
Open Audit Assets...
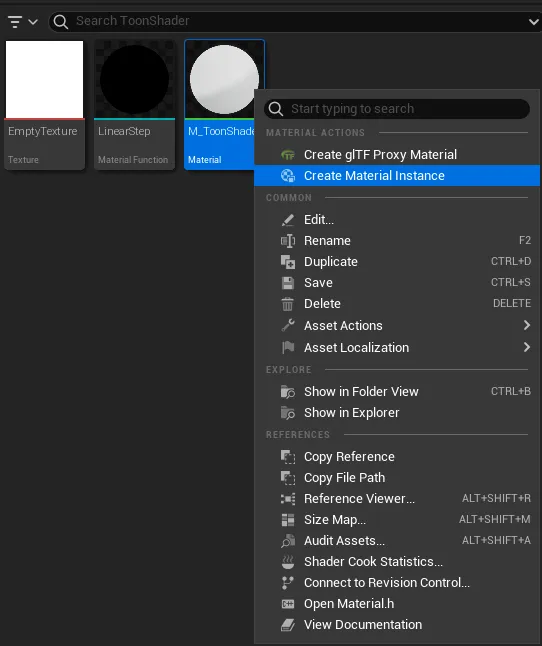point(397,541)
